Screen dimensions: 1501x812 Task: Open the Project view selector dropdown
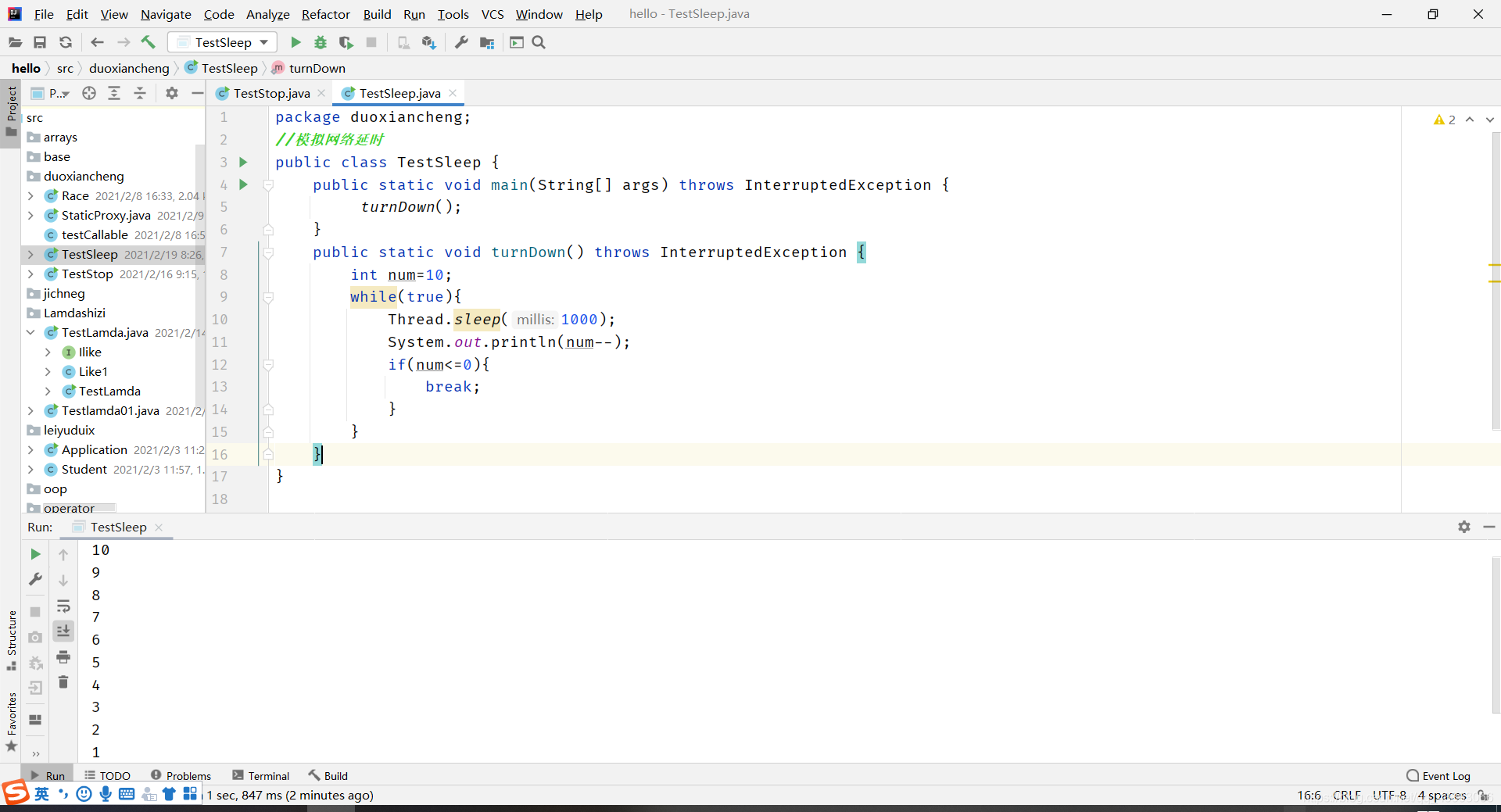51,93
